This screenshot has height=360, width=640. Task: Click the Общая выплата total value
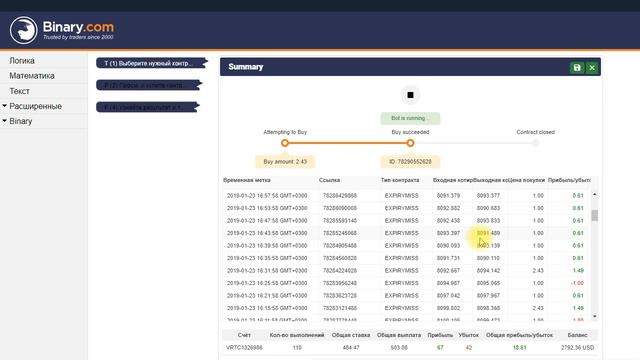[x=399, y=348]
